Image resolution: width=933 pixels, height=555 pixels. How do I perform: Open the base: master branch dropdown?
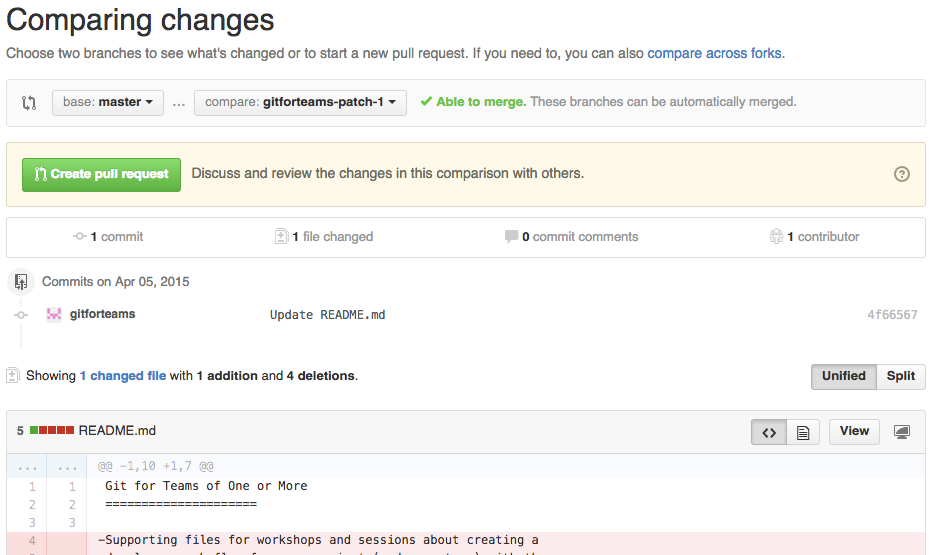pos(108,102)
